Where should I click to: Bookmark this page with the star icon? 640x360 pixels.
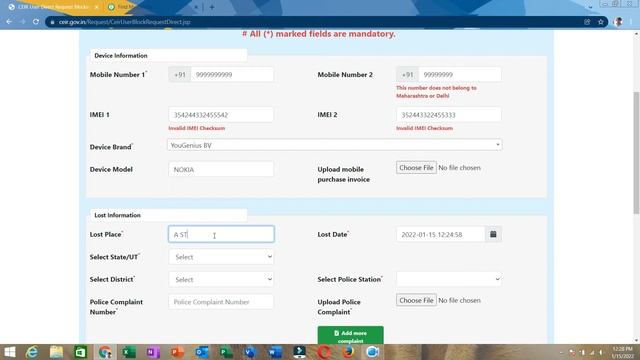601,22
